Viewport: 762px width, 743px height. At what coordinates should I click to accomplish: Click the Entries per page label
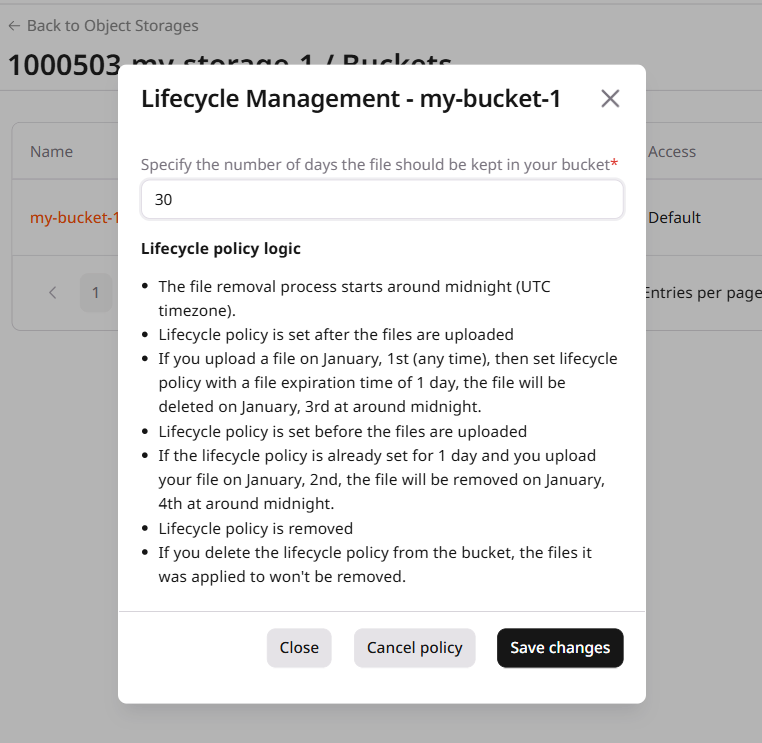(x=703, y=293)
